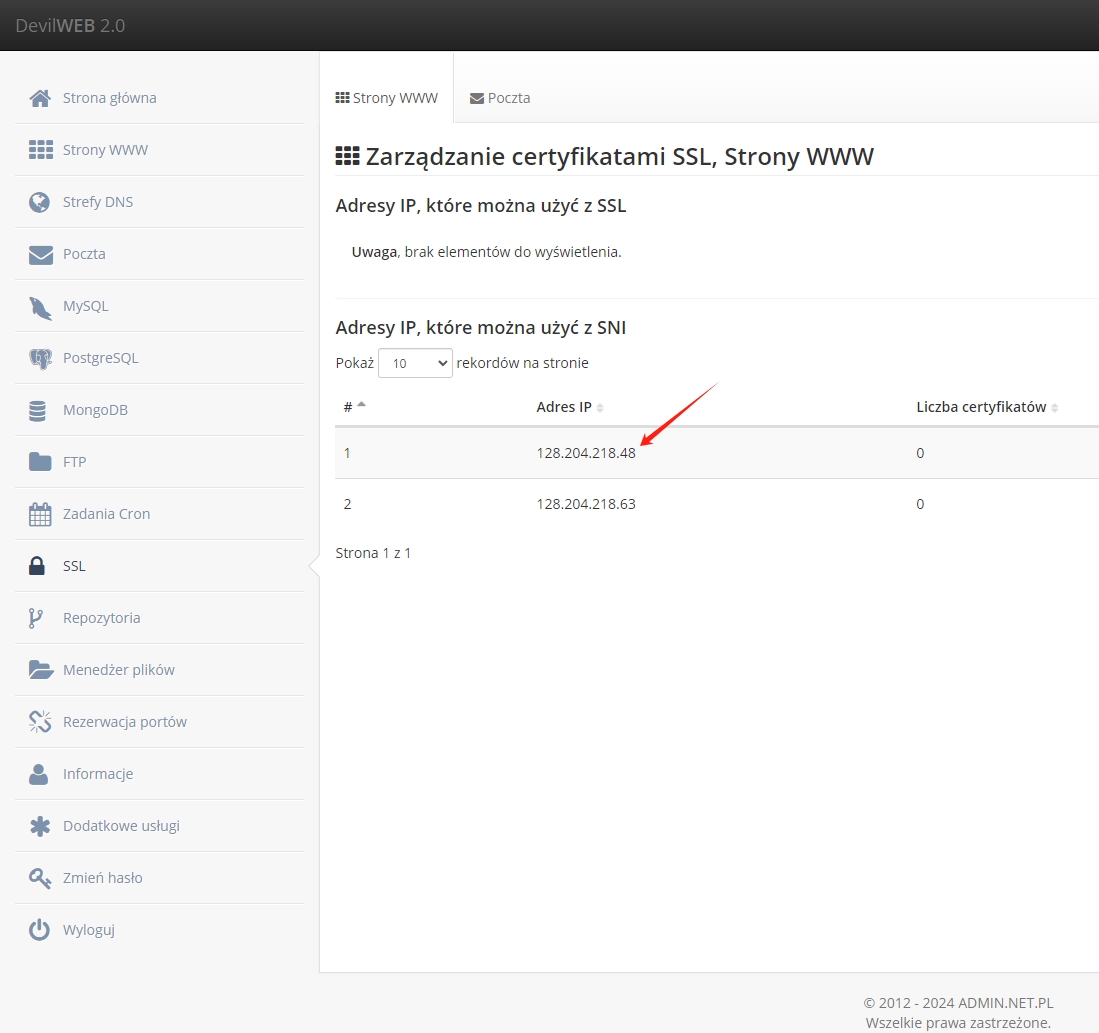Select the row with IP 128.204.218.63
This screenshot has width=1099, height=1033.
coord(586,504)
